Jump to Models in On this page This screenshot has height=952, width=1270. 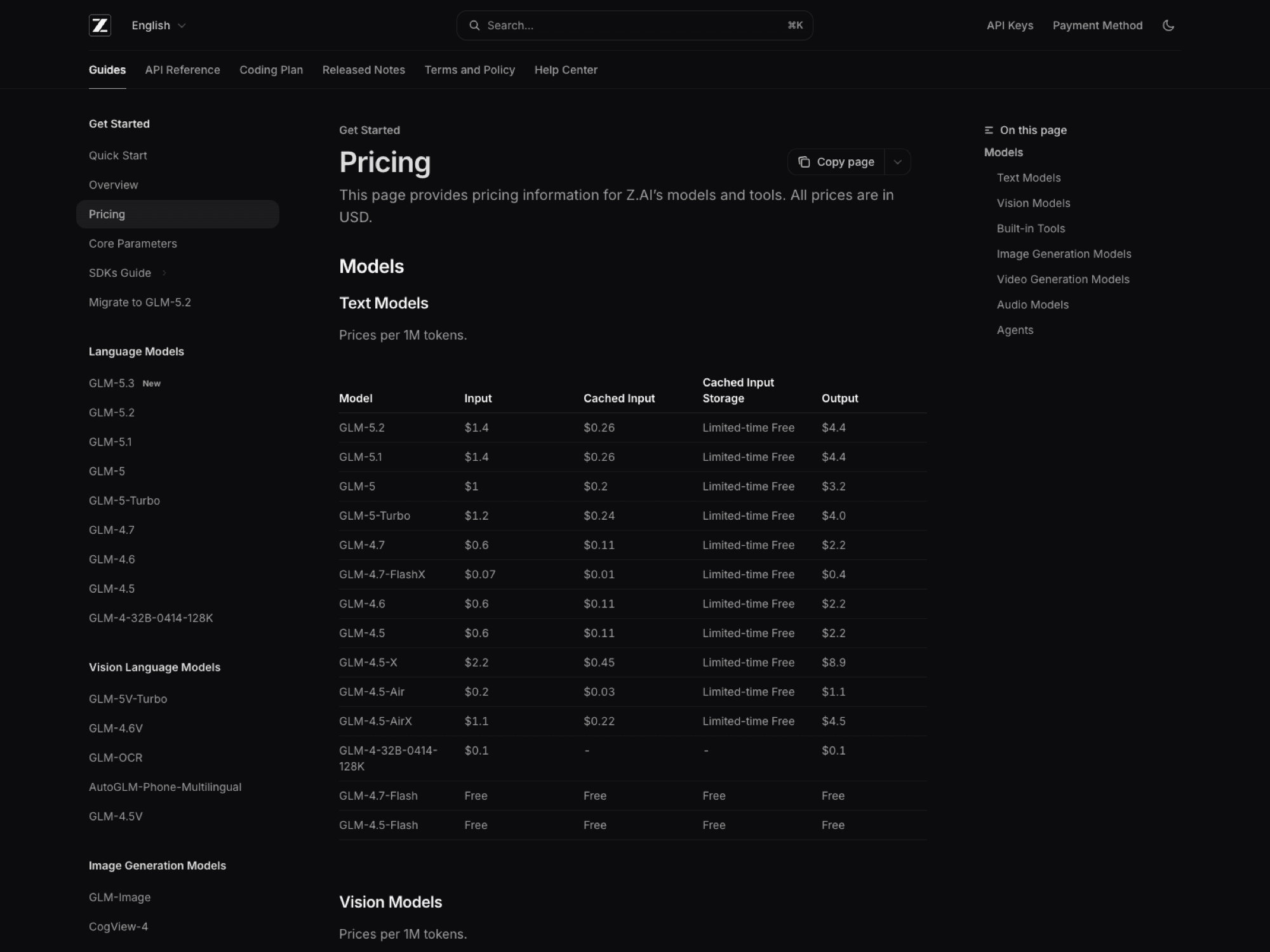click(x=1003, y=152)
